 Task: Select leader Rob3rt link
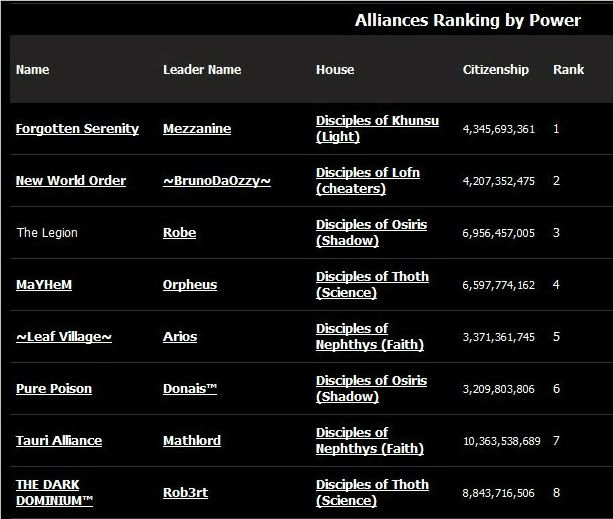click(x=186, y=493)
